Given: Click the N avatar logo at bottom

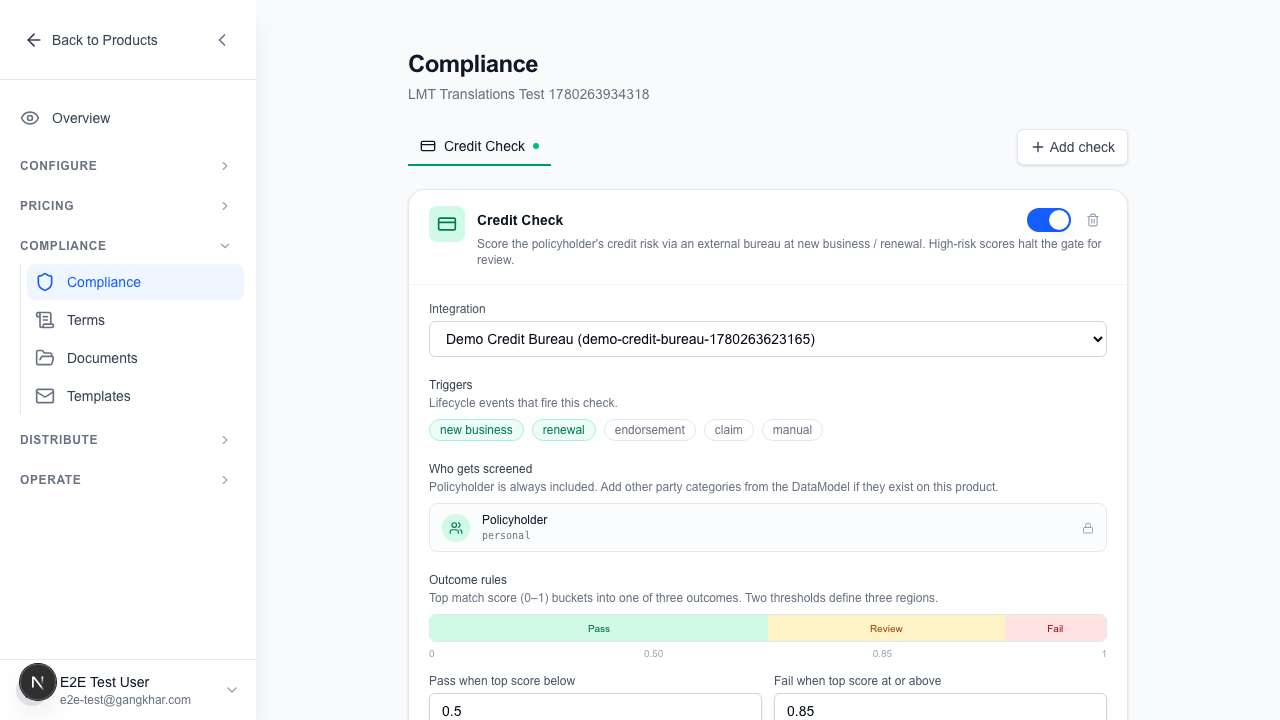Looking at the screenshot, I should [x=38, y=682].
